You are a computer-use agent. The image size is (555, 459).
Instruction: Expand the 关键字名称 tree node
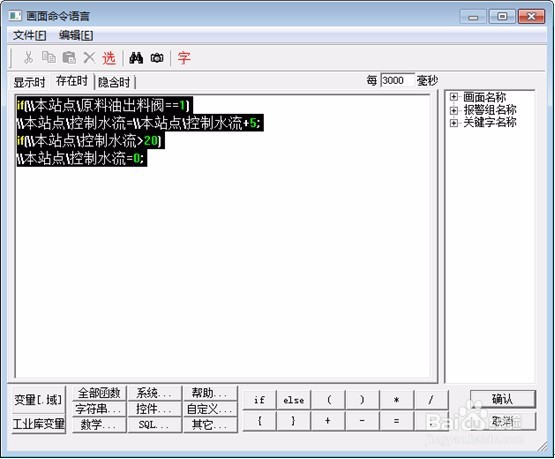click(453, 123)
